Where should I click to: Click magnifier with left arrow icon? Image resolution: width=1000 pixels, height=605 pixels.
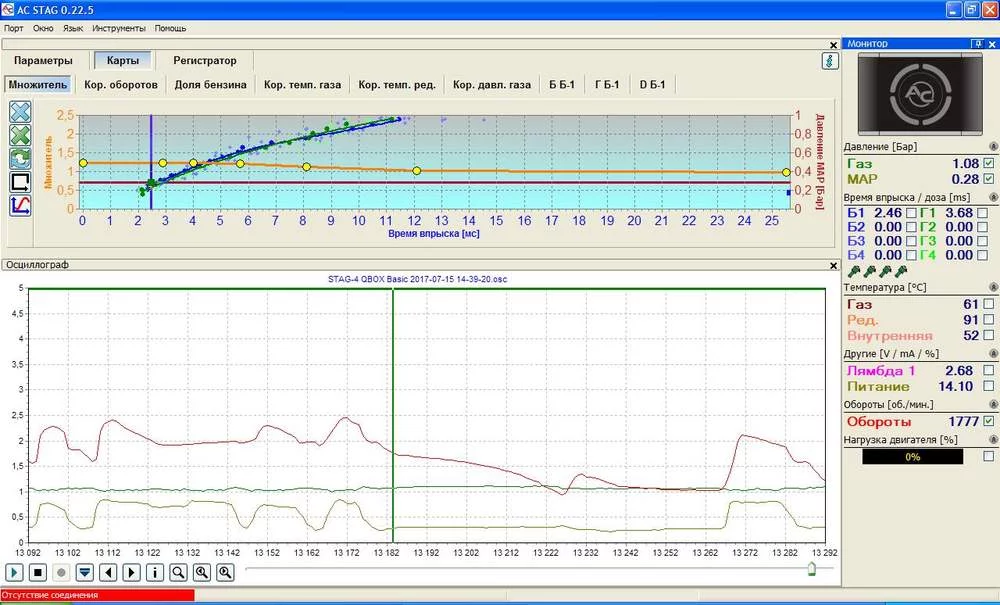coord(202,572)
